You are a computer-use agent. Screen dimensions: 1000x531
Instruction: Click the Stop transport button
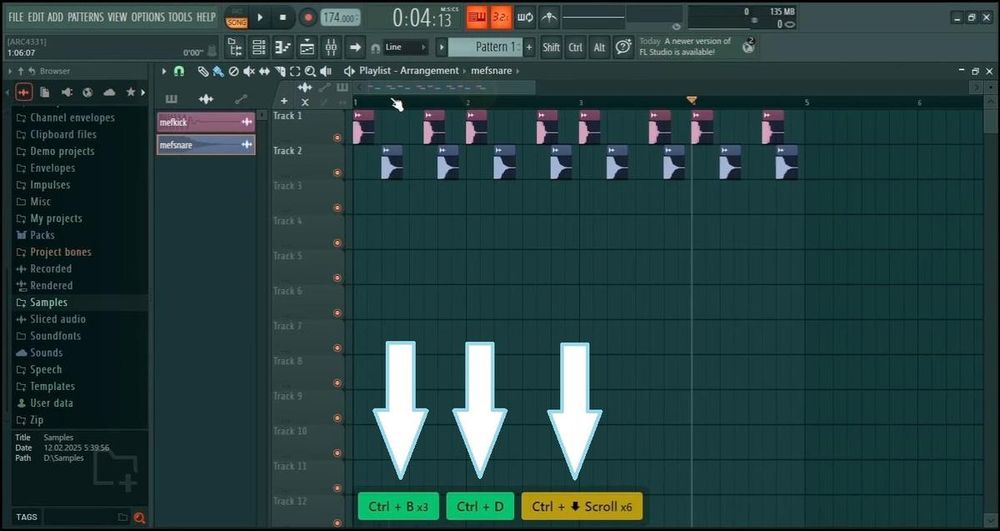(x=283, y=18)
